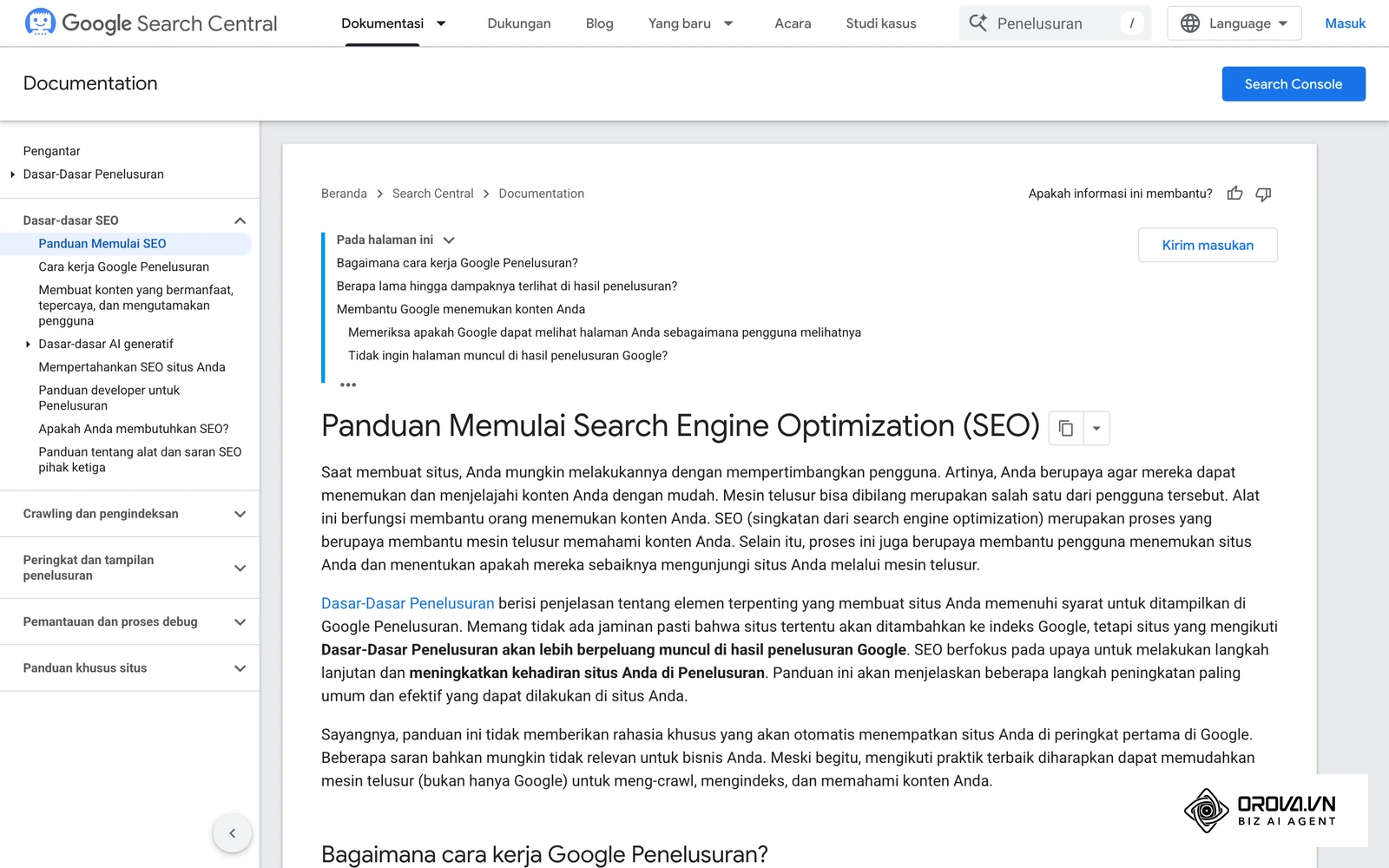The image size is (1389, 868).
Task: Click the thumbs down not helpful icon
Action: 1263,194
